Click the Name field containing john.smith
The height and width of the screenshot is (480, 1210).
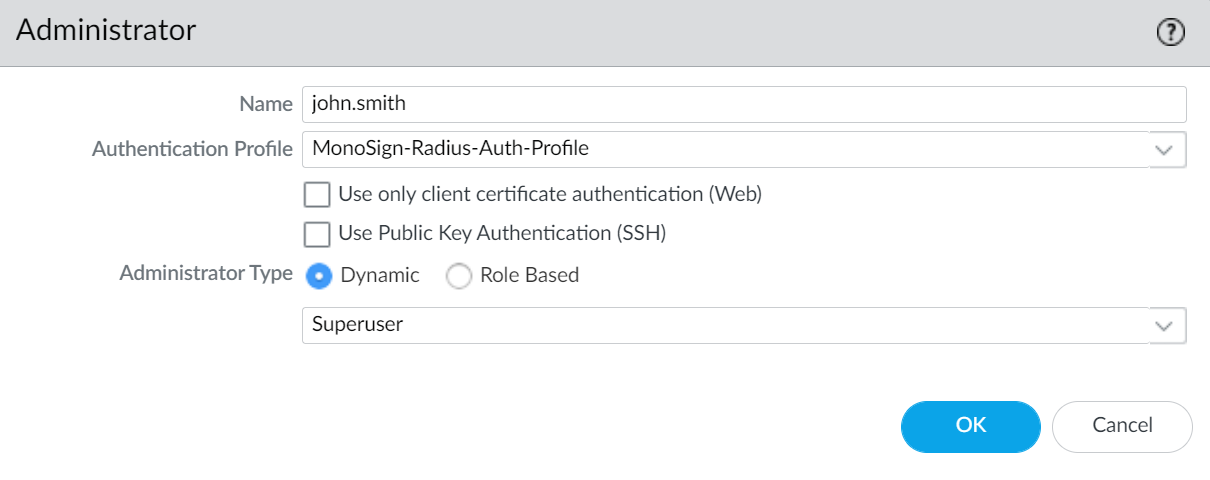[x=743, y=103]
